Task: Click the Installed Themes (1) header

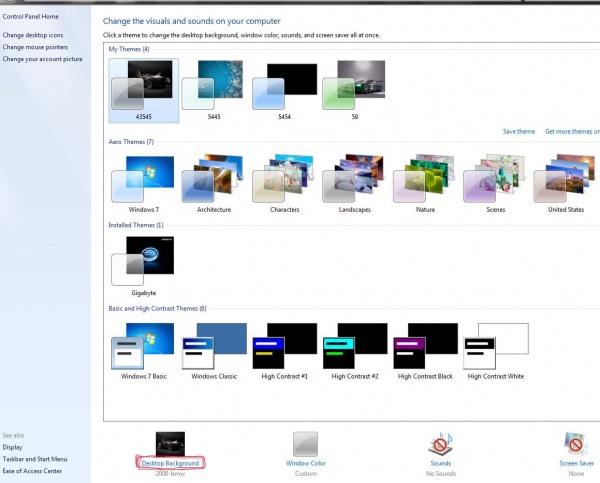Action: (136, 225)
